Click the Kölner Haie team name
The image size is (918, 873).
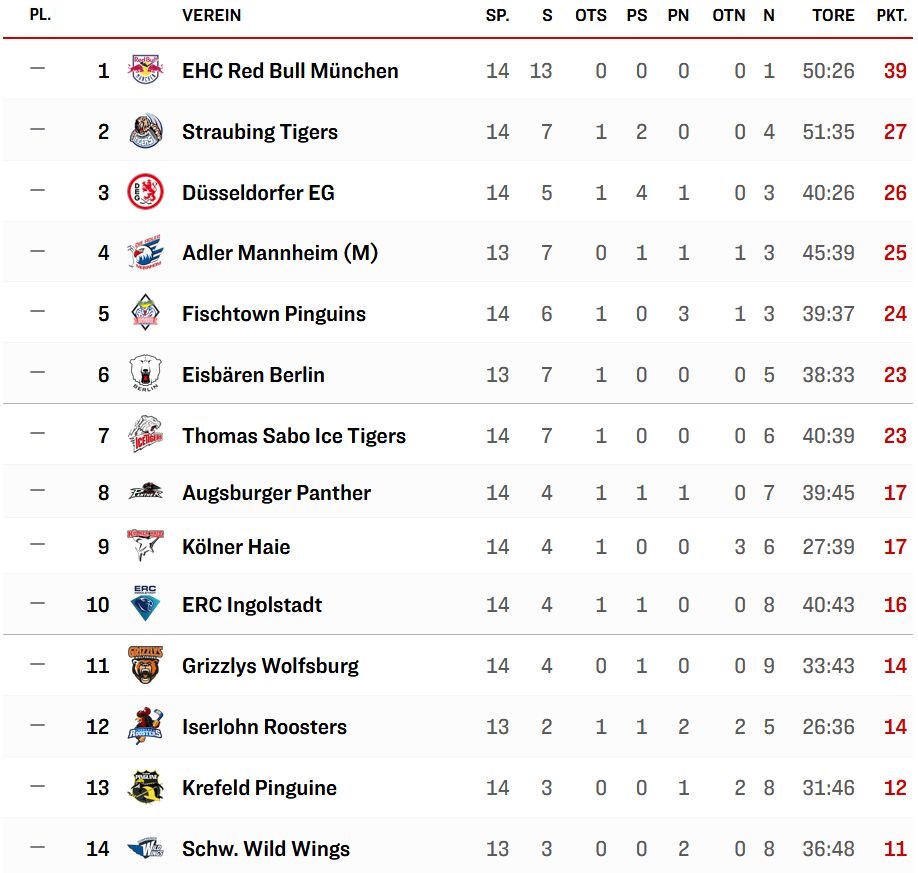tap(236, 546)
